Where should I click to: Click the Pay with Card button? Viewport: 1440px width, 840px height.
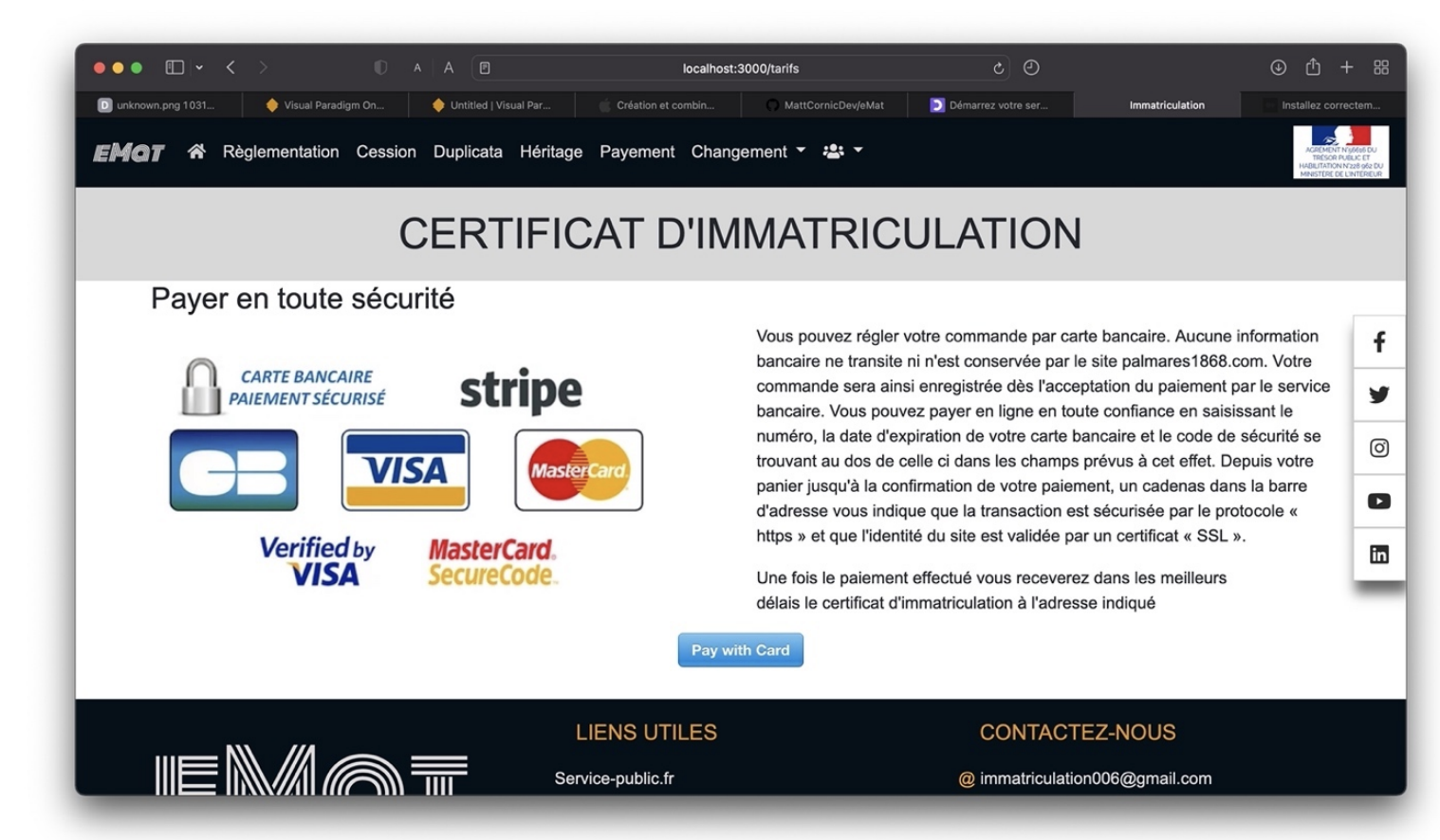pyautogui.click(x=740, y=650)
